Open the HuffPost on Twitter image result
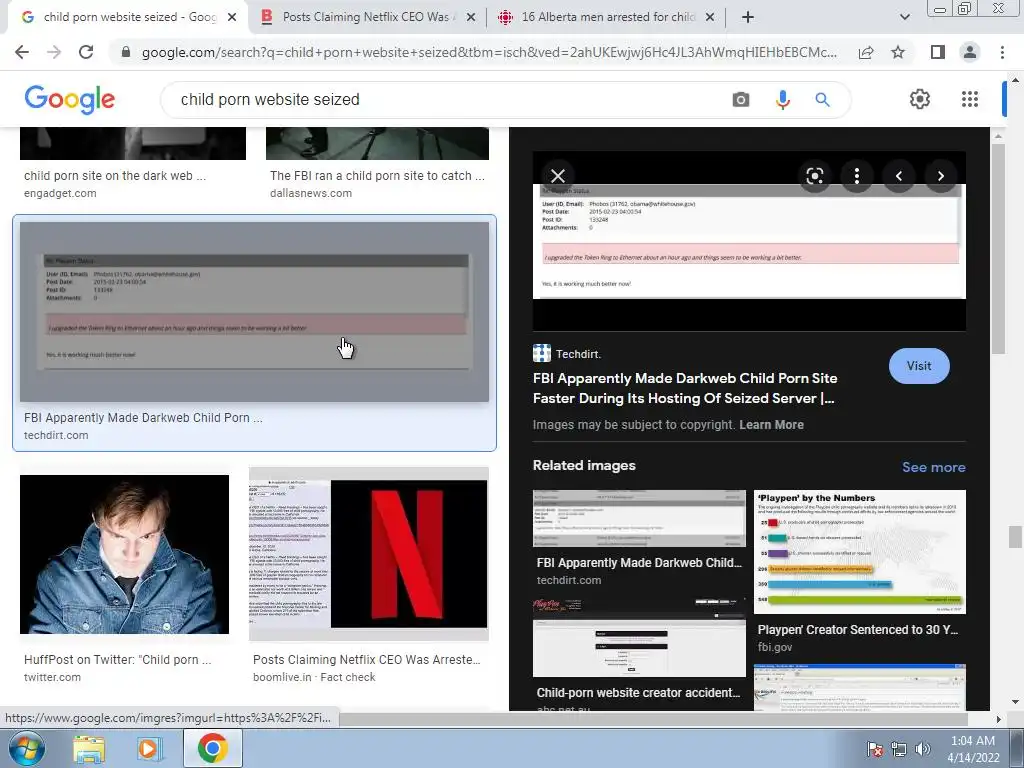 [x=124, y=554]
